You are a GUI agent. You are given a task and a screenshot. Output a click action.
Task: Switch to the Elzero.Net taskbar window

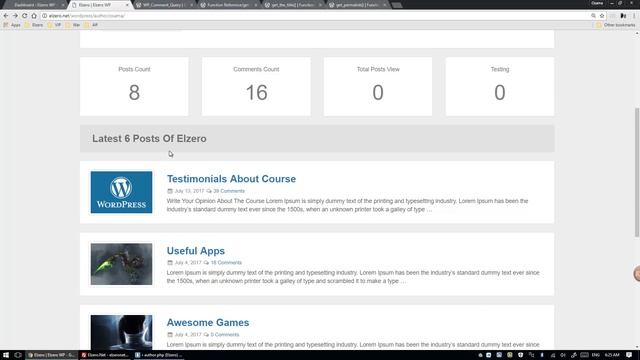coord(105,355)
